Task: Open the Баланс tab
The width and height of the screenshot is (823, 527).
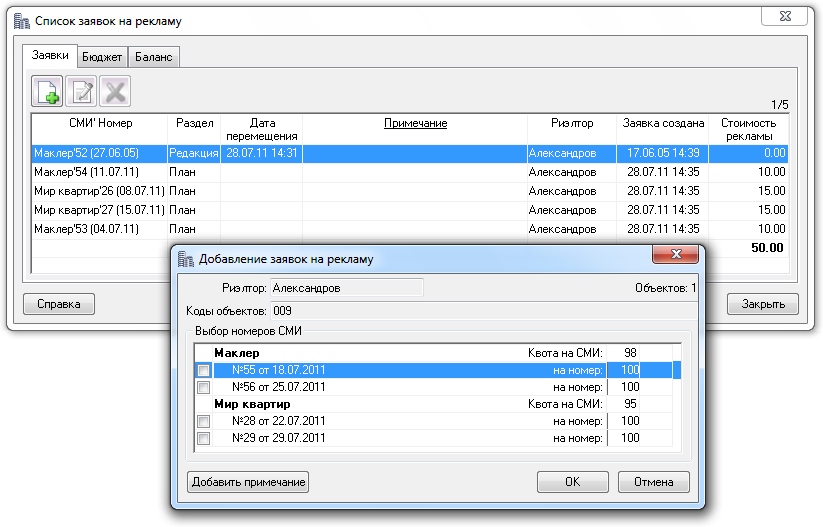Action: (x=153, y=57)
